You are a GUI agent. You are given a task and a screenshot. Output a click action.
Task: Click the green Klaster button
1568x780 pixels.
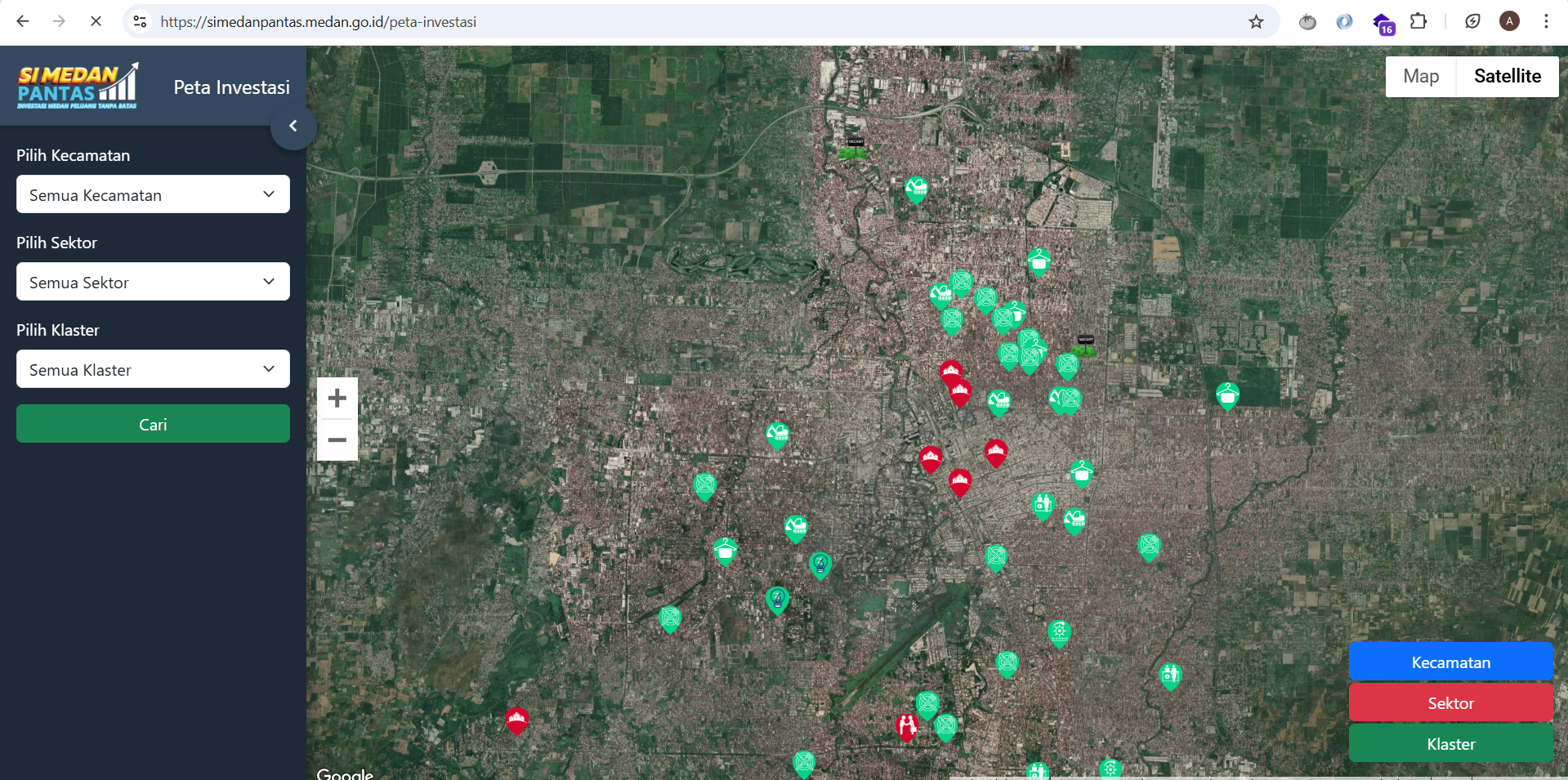(1450, 744)
